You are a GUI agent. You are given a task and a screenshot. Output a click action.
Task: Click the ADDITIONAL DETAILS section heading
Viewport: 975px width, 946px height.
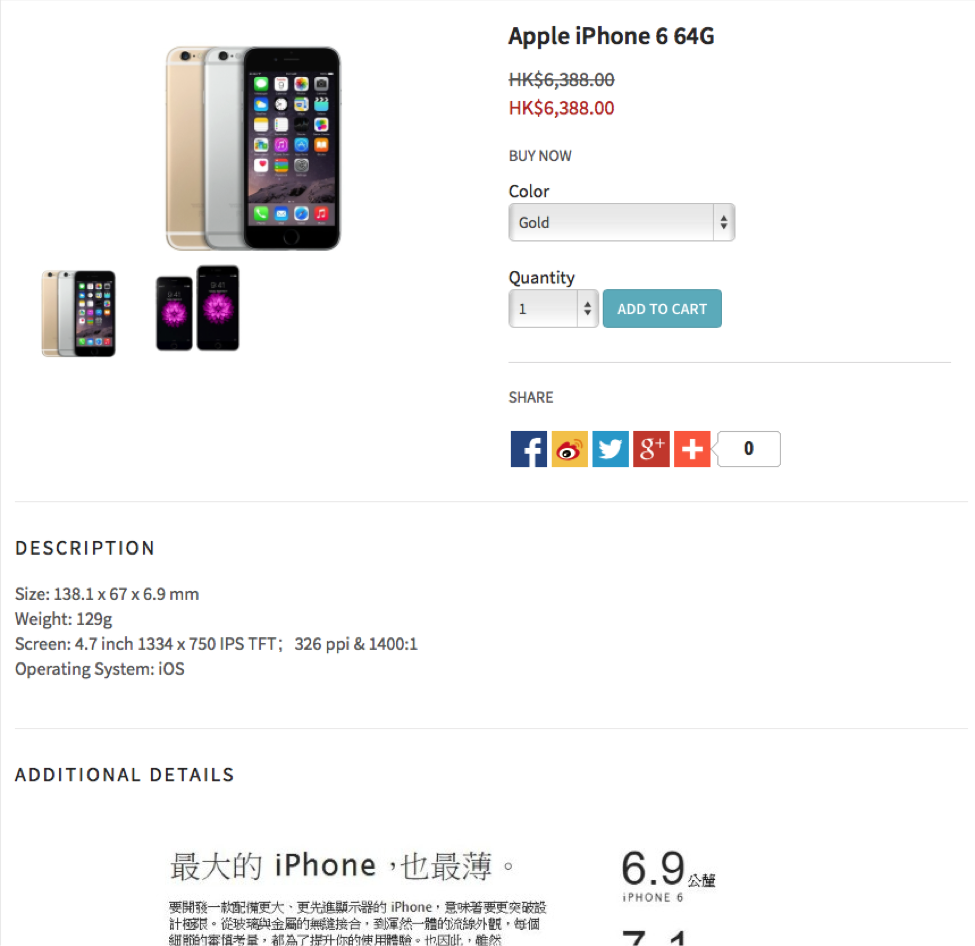pos(124,775)
